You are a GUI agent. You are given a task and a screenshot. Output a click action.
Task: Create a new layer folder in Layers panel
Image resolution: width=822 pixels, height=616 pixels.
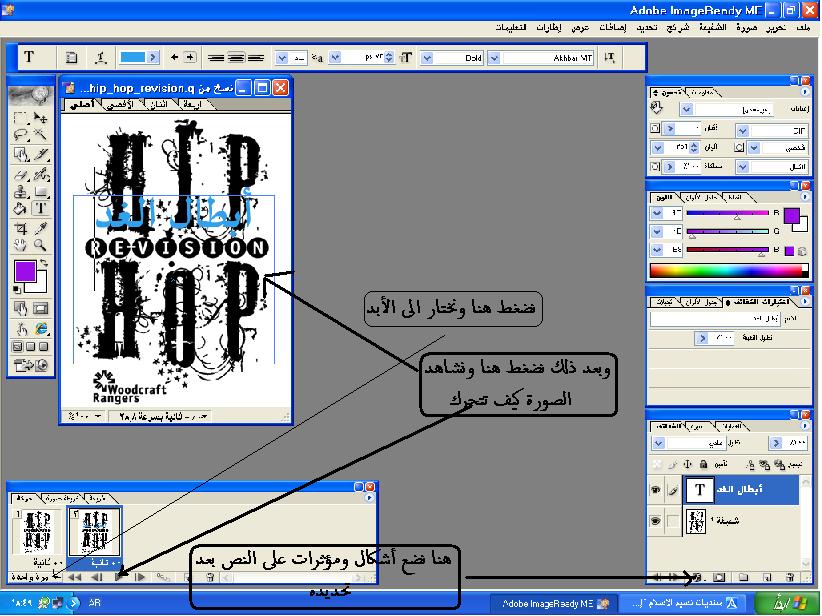point(743,577)
